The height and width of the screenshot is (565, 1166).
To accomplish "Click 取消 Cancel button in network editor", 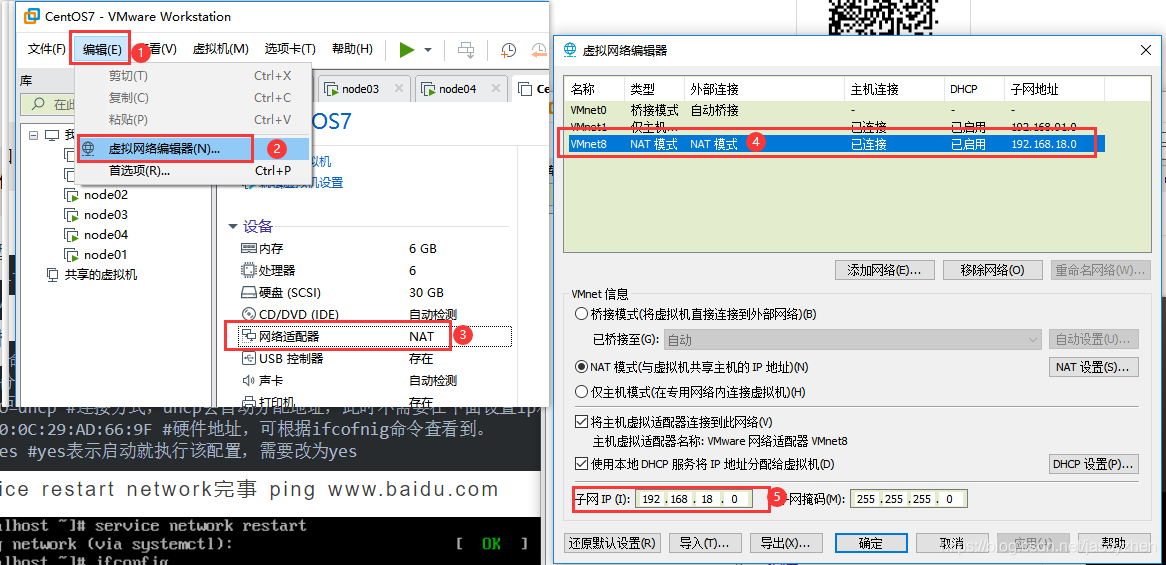I will click(951, 543).
